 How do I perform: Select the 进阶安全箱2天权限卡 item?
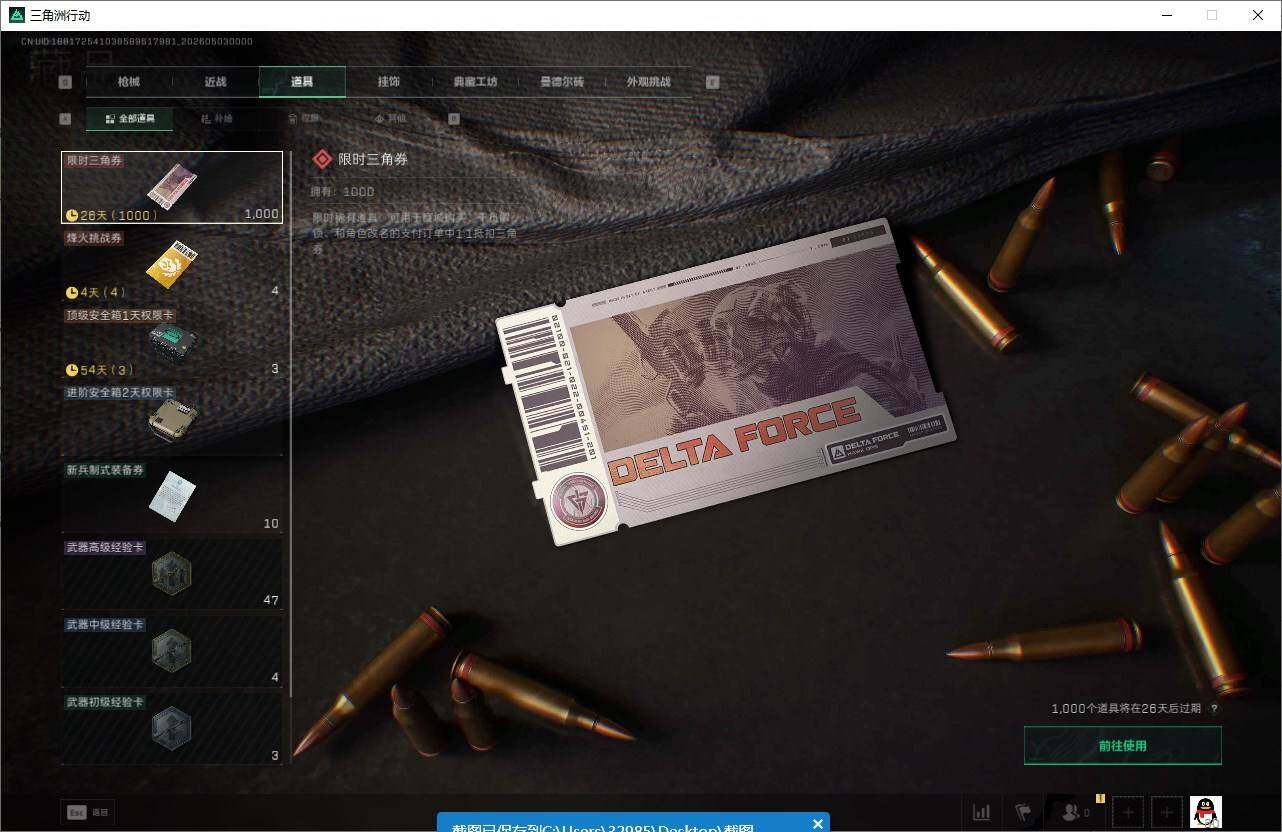(x=172, y=420)
